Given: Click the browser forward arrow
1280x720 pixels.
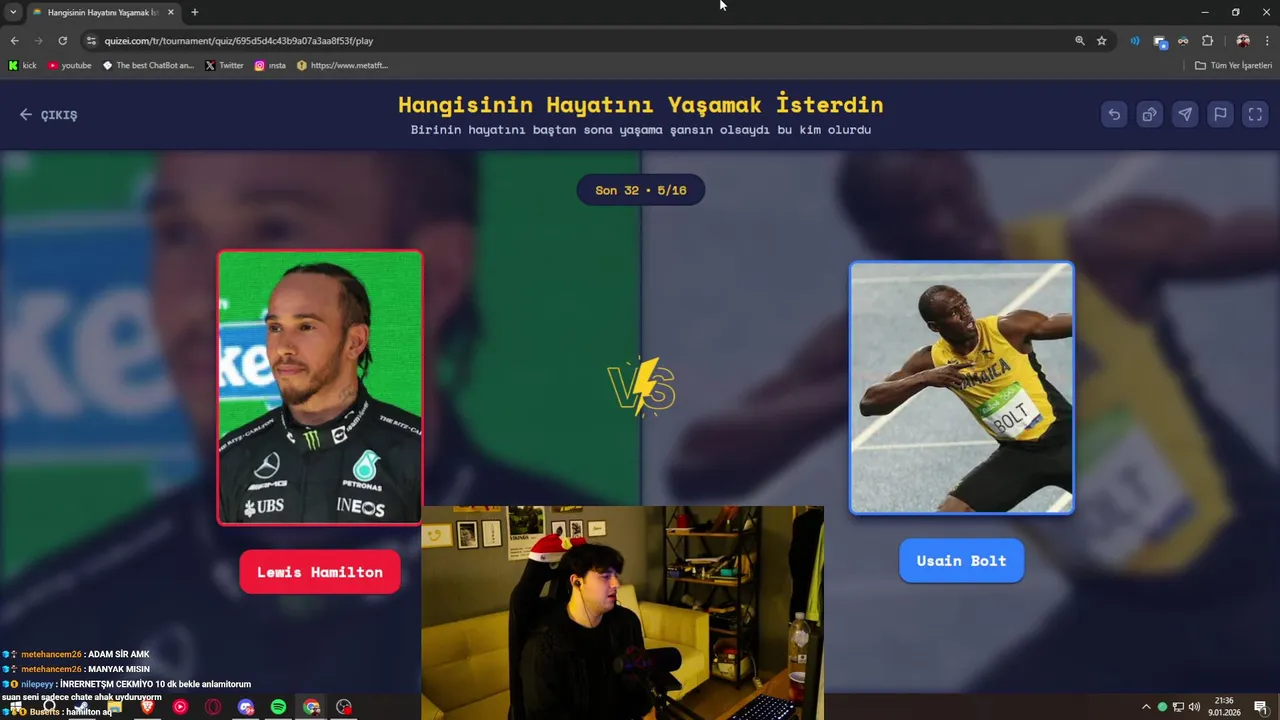Looking at the screenshot, I should [x=39, y=41].
